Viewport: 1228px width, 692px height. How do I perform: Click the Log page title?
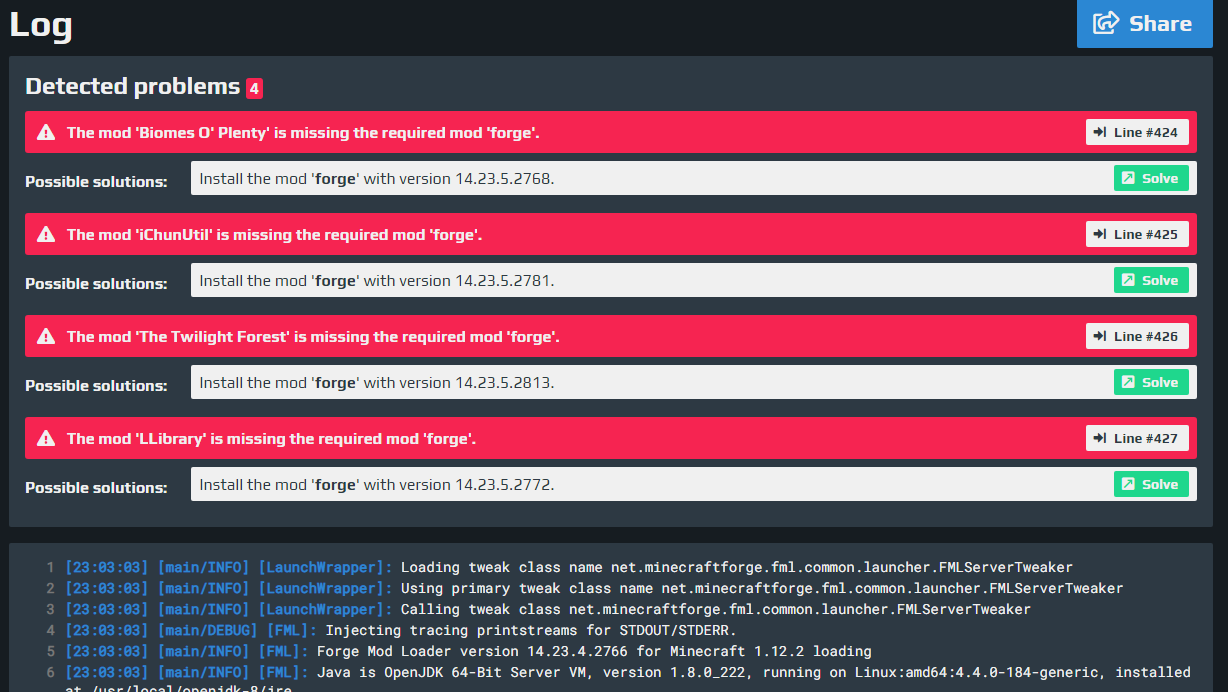click(41, 25)
